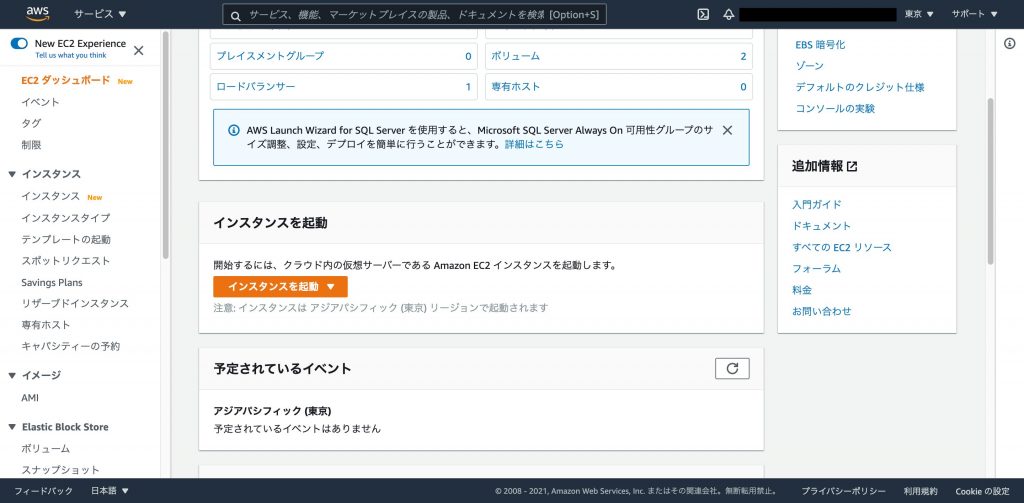
Task: Open the サポート dropdown menu
Action: tap(974, 14)
